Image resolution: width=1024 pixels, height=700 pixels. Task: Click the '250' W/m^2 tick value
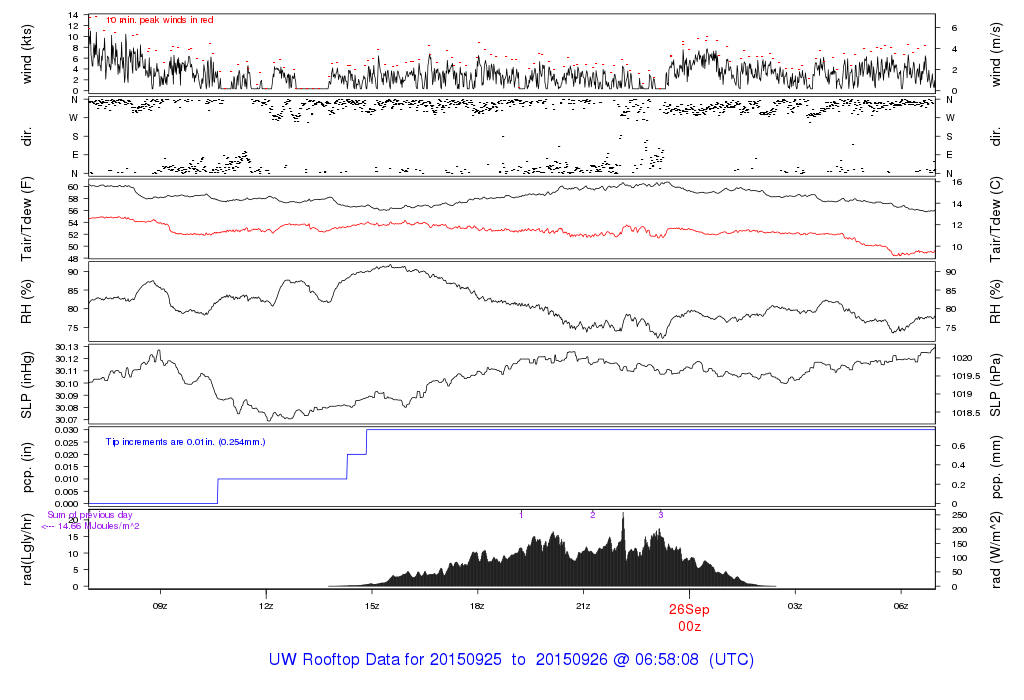click(x=959, y=515)
